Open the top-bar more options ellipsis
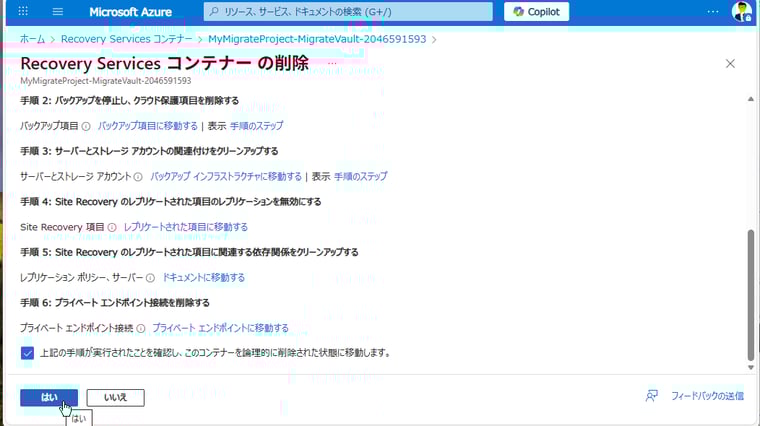The height and width of the screenshot is (426, 760). (x=712, y=12)
